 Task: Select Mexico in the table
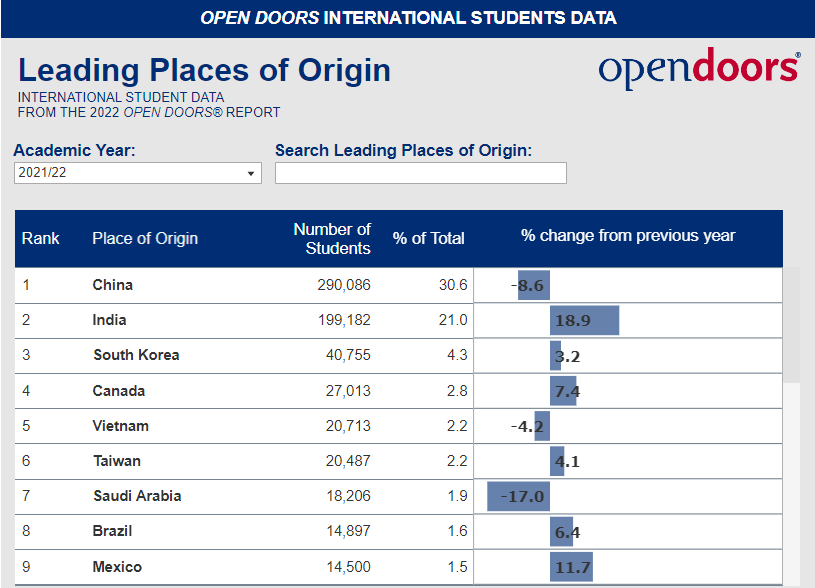(x=117, y=567)
